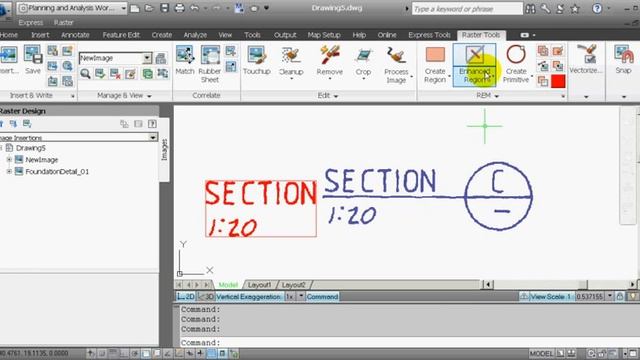Viewport: 640px width, 360px height.
Task: Activate the Touchup edit tool
Action: (x=257, y=60)
